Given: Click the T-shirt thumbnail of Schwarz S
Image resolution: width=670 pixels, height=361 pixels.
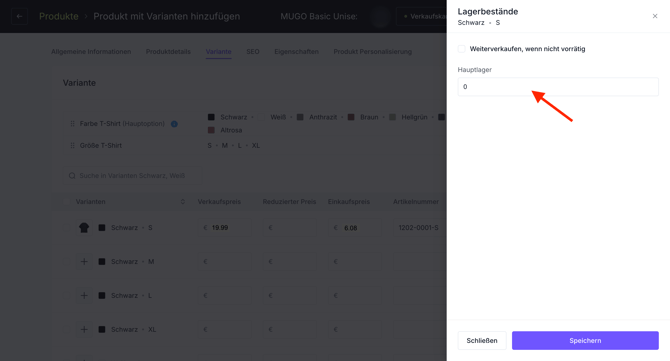Looking at the screenshot, I should 84,228.
